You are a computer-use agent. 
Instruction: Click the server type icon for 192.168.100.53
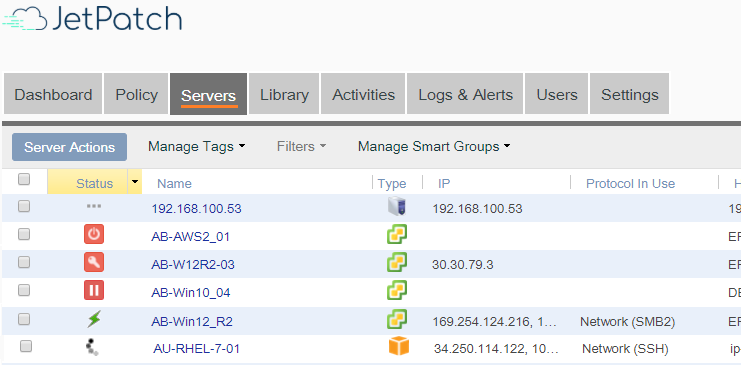tap(396, 207)
